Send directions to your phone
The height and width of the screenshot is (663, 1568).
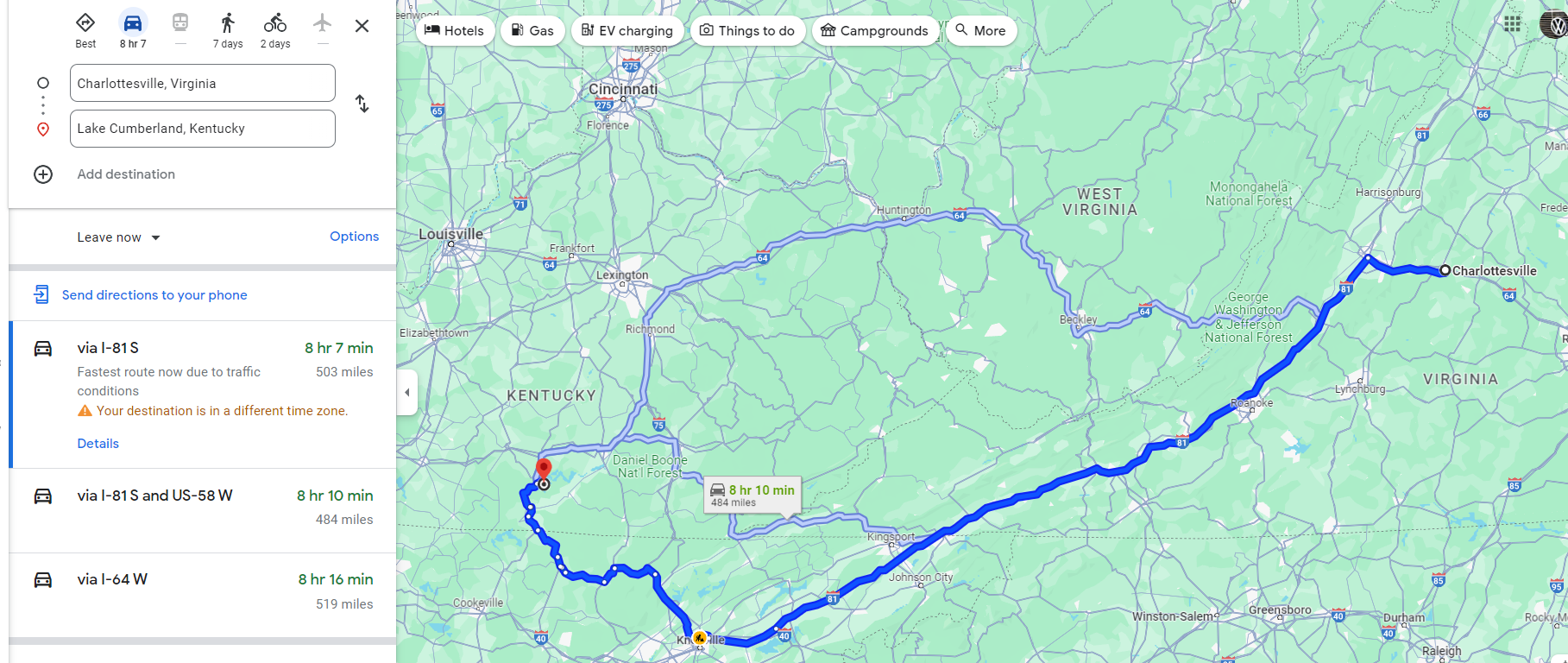154,295
